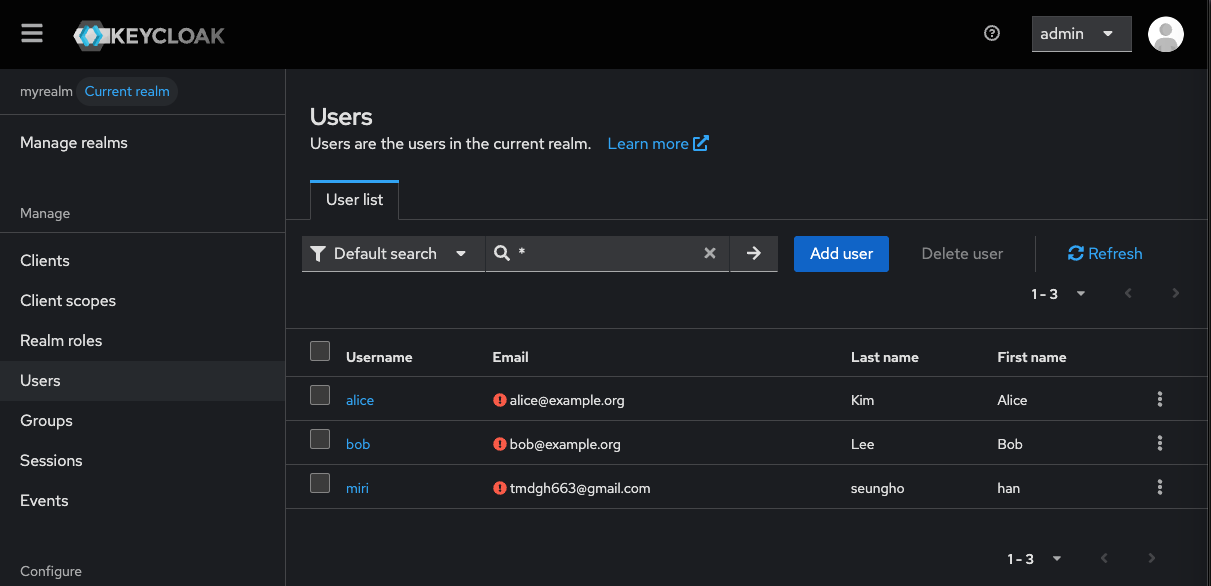
Task: Click the tmdgh663@gmail.com email cell
Action: (x=580, y=488)
